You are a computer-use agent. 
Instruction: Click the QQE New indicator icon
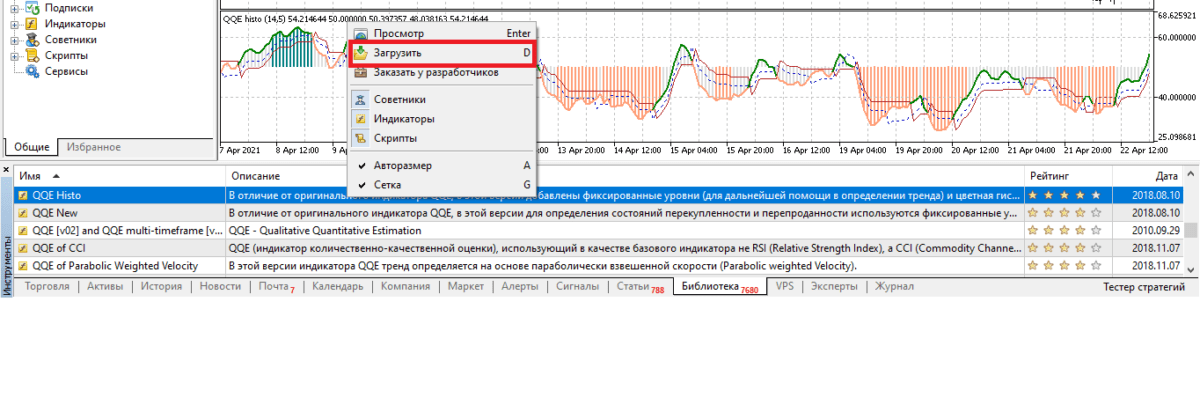pos(23,213)
